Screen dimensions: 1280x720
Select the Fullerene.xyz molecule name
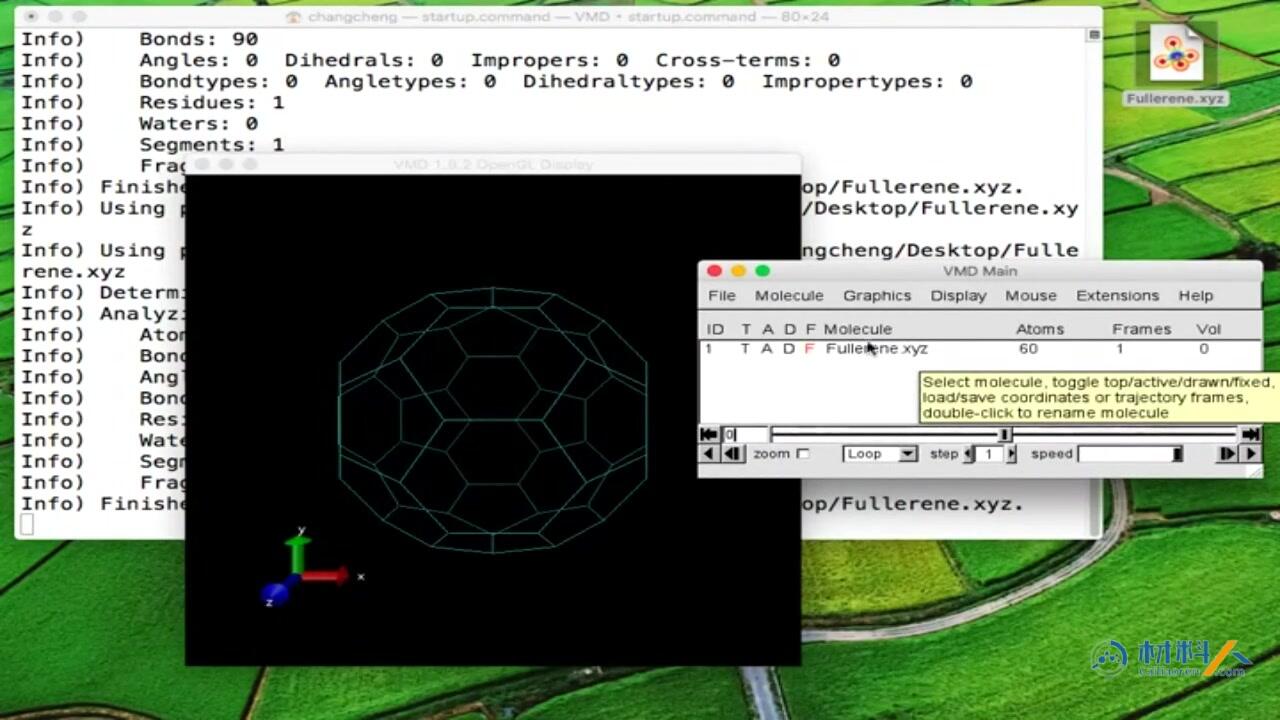pyautogui.click(x=877, y=349)
